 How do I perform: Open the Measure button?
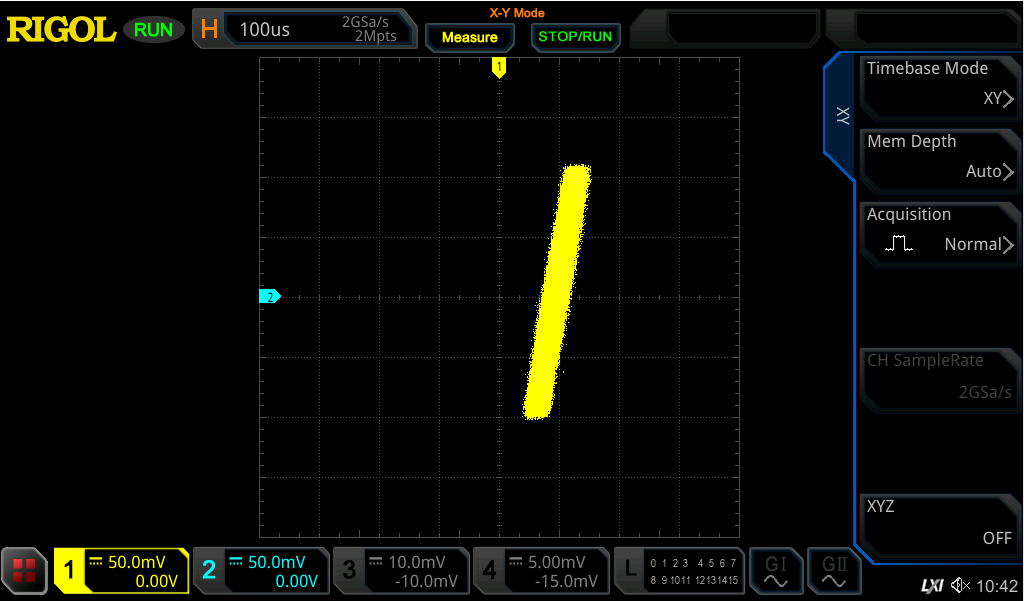470,37
